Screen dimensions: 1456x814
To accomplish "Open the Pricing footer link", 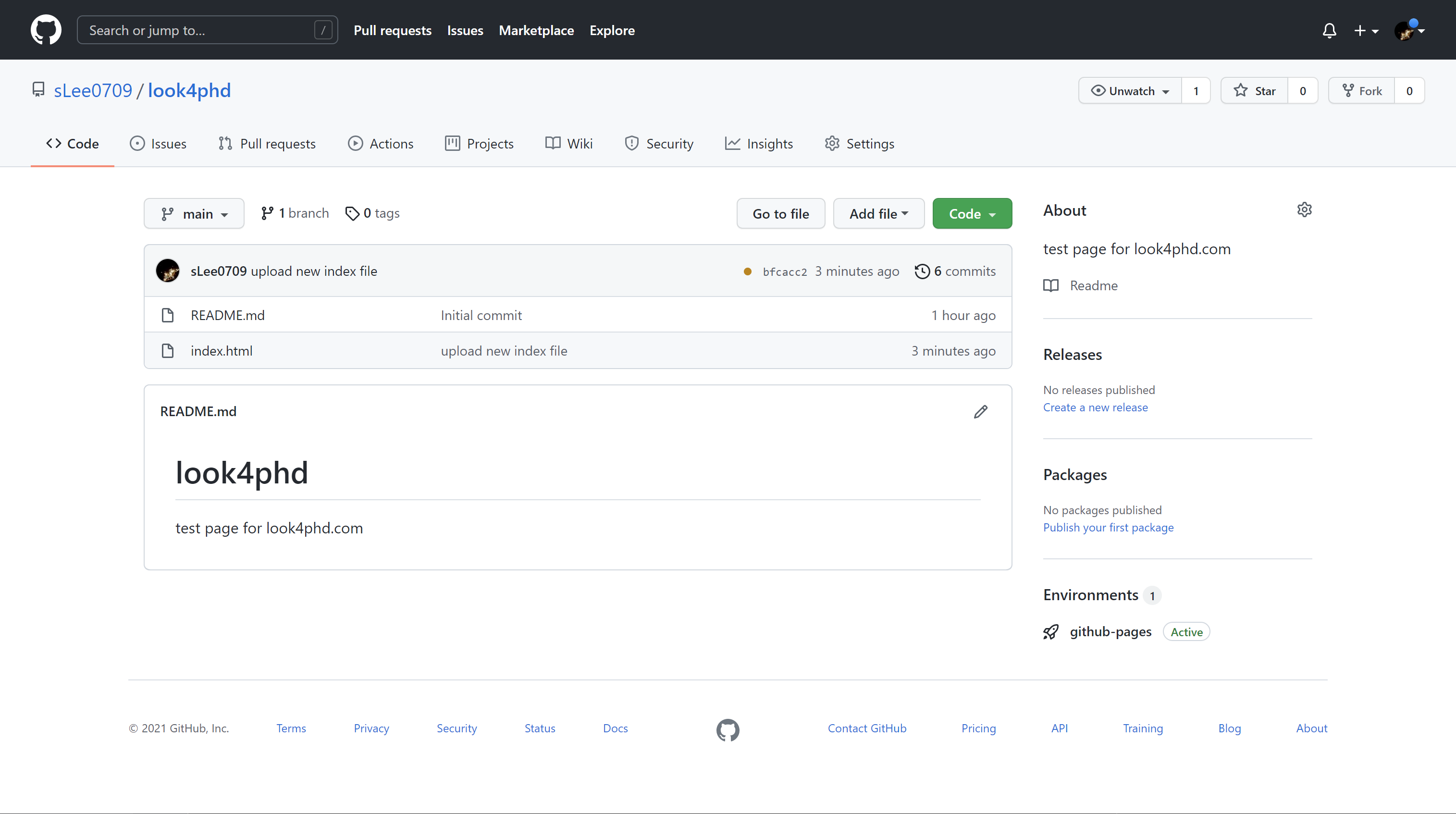I will (x=978, y=728).
